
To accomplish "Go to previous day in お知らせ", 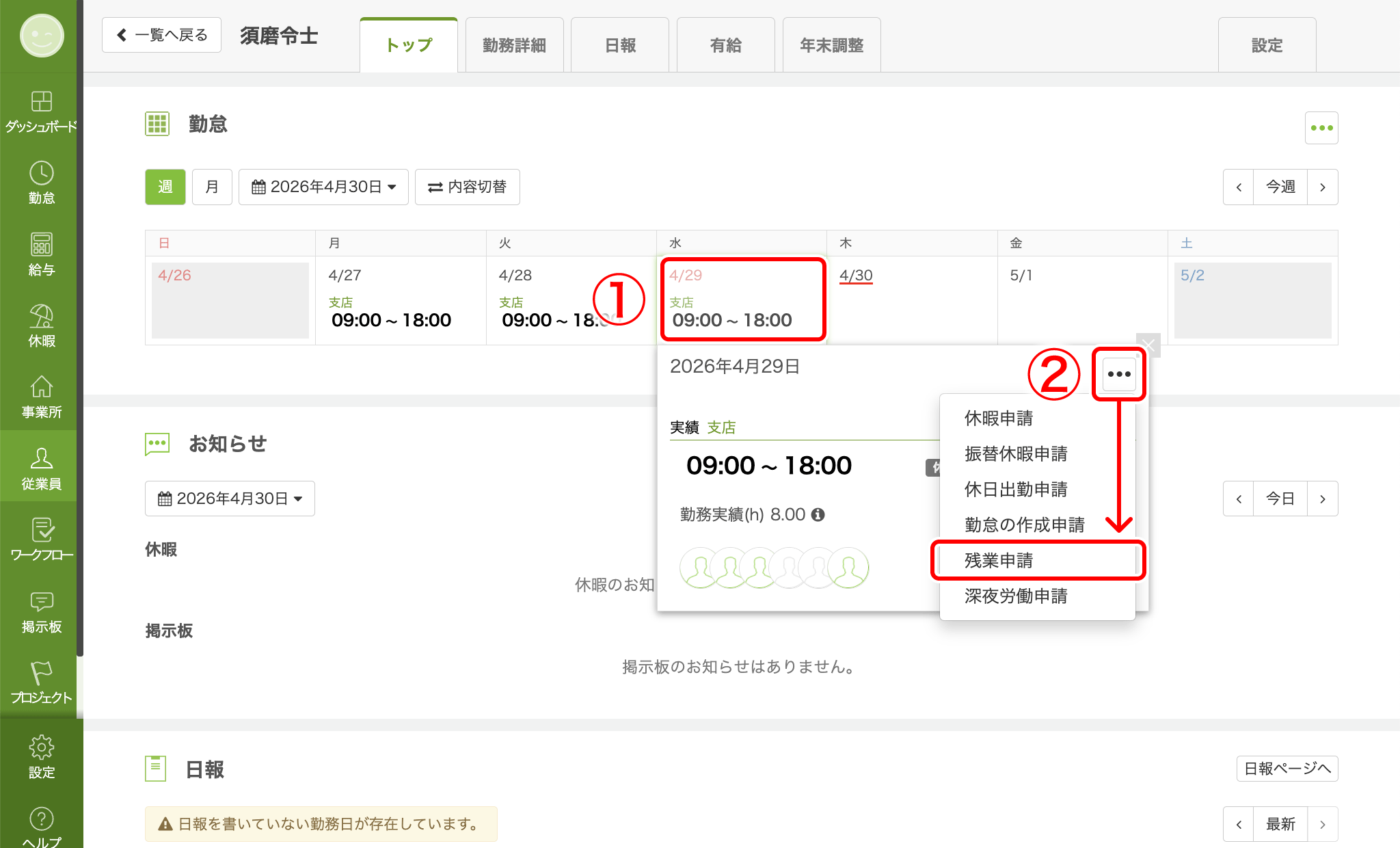I will [1239, 499].
